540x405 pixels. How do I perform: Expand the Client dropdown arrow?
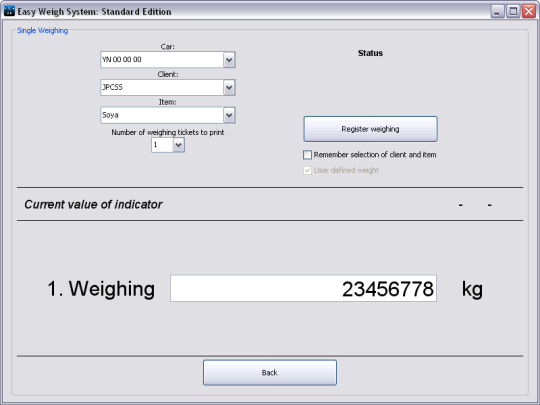(x=229, y=87)
